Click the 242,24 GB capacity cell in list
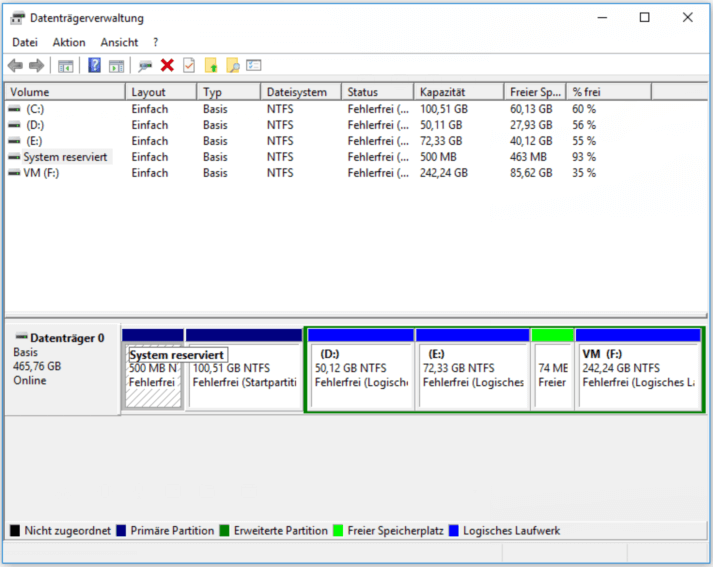 click(444, 173)
